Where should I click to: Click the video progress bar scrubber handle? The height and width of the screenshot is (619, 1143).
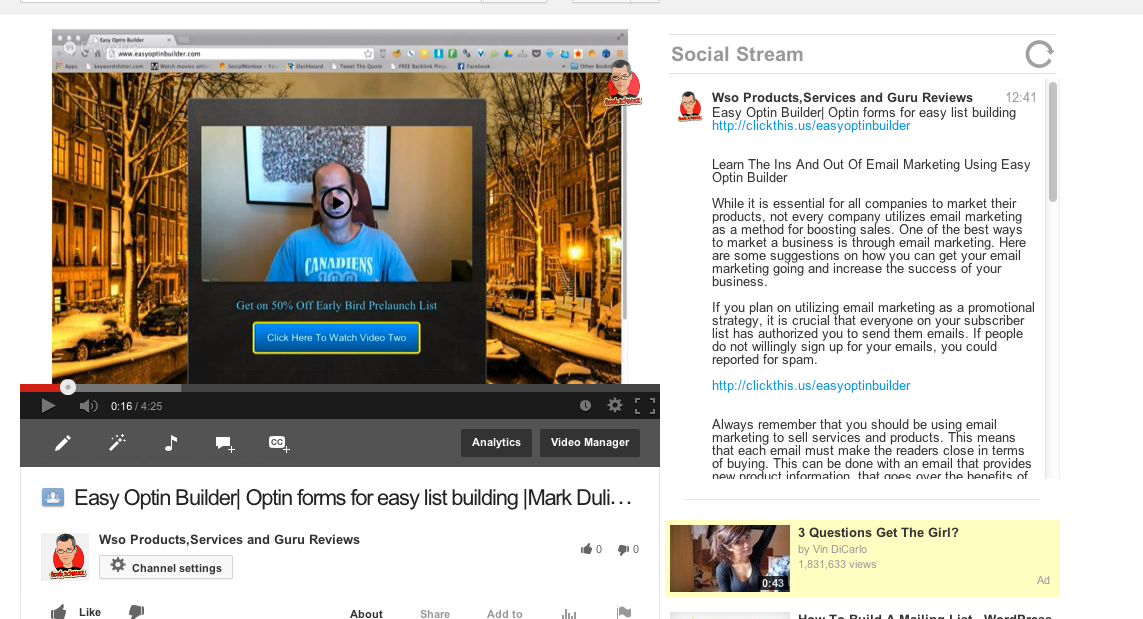(x=67, y=387)
